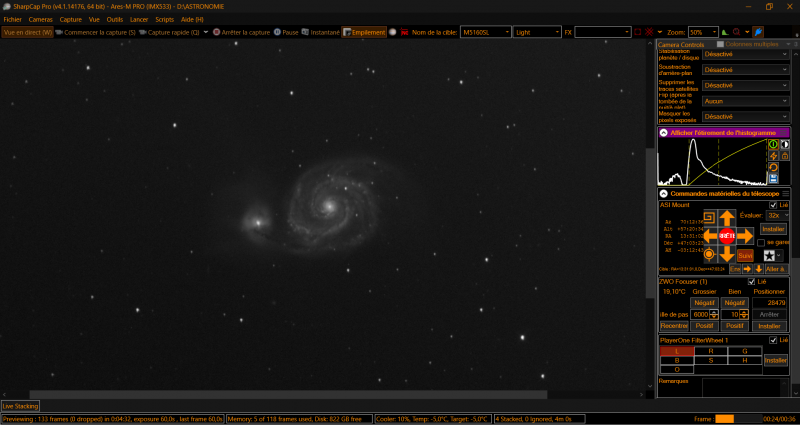Collapse the Commandes matérielles du télescope section

pos(663,194)
